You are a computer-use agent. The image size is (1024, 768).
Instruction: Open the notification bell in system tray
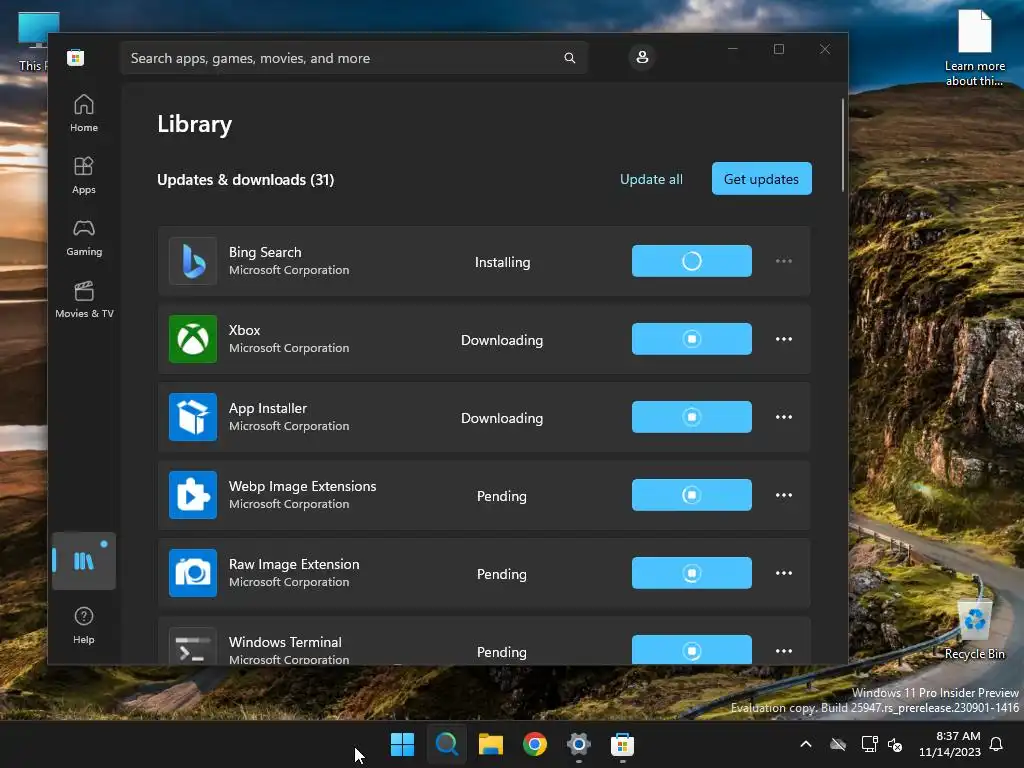[x=997, y=744]
